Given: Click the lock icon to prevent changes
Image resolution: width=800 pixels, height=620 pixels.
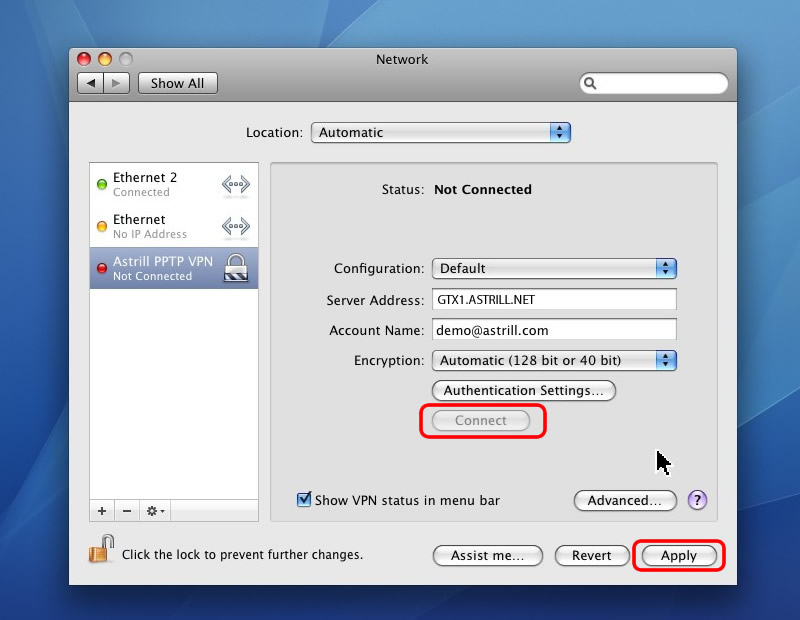Looking at the screenshot, I should [100, 549].
